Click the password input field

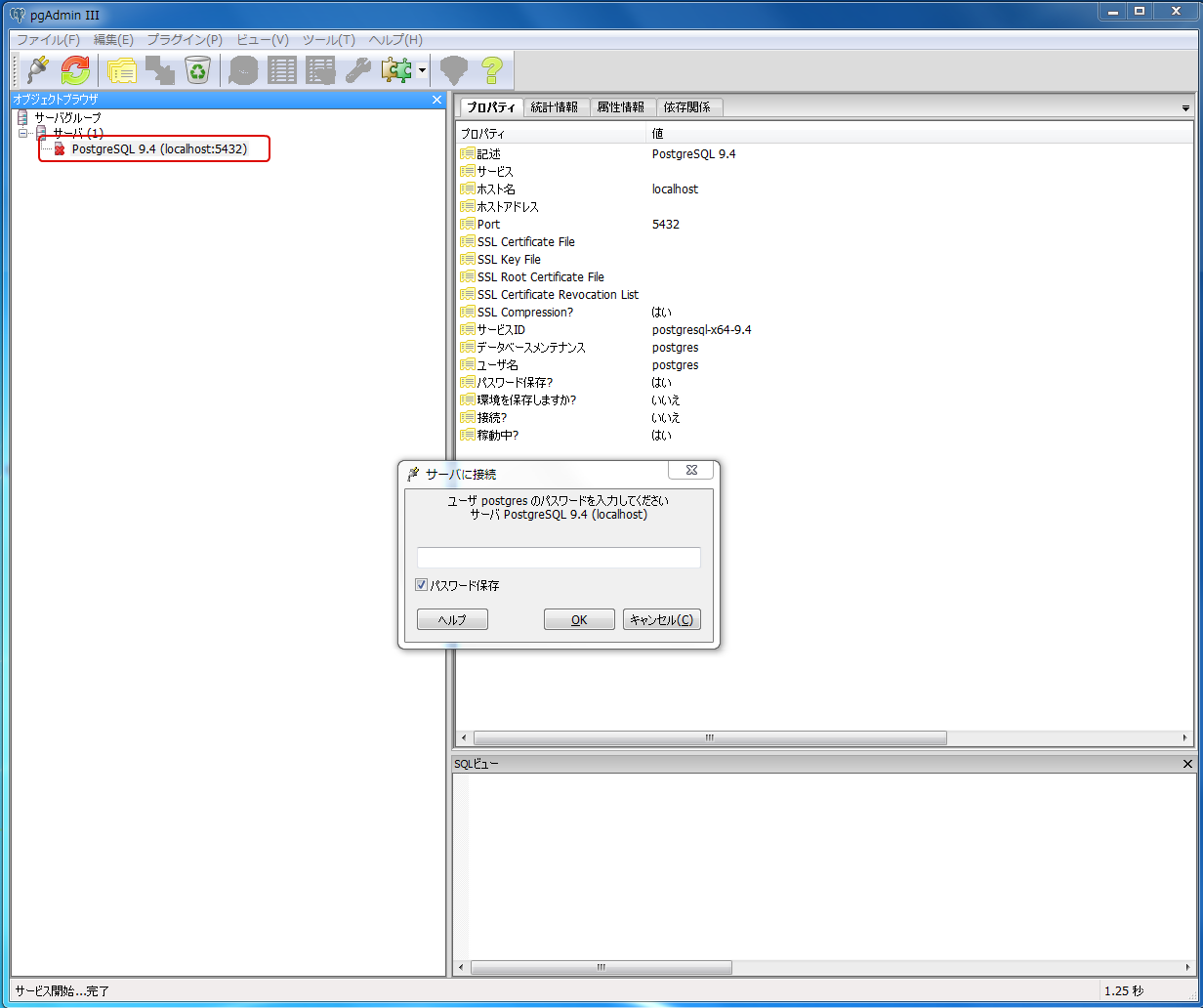(559, 558)
